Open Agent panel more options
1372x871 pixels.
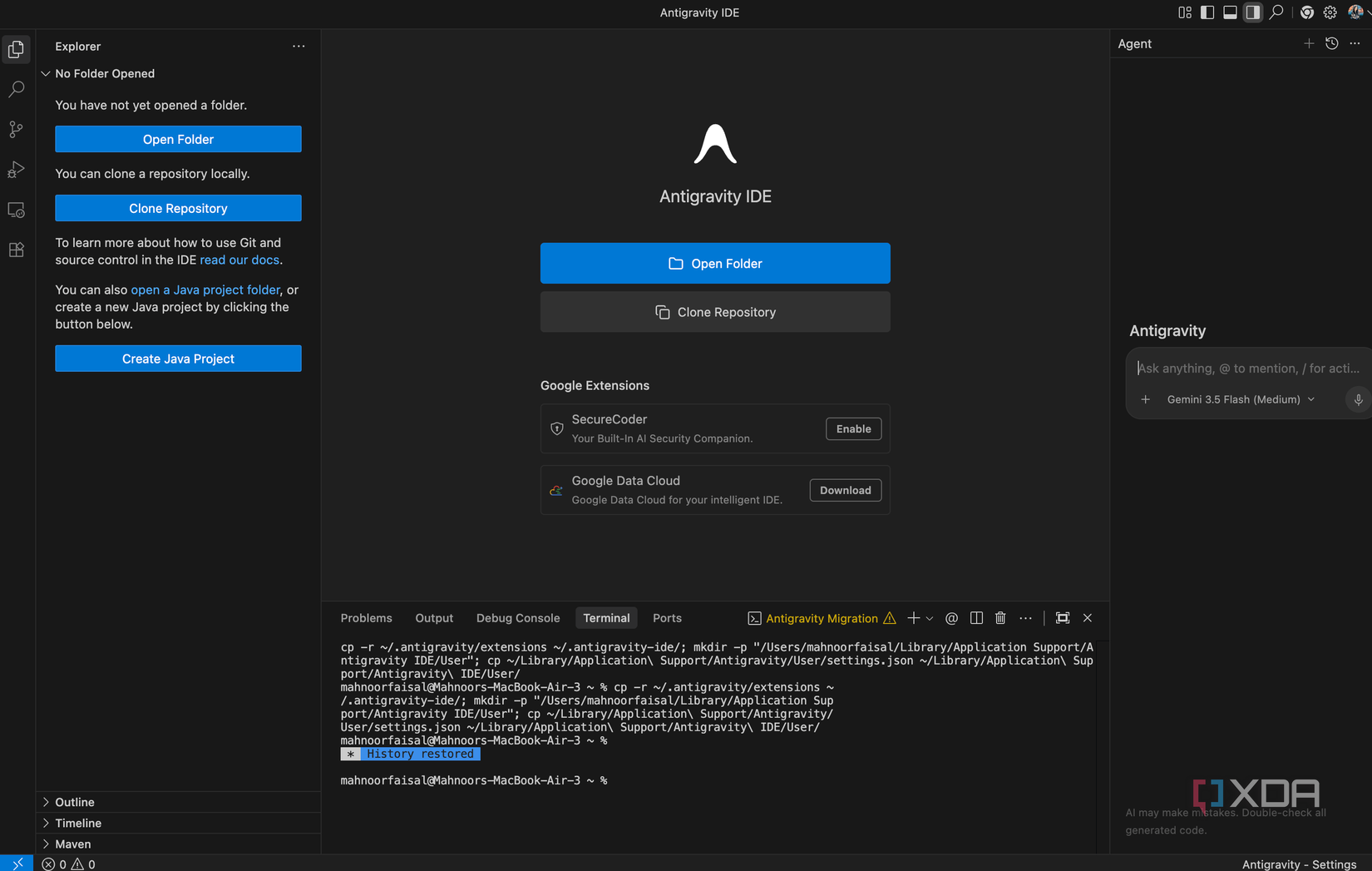[1355, 43]
